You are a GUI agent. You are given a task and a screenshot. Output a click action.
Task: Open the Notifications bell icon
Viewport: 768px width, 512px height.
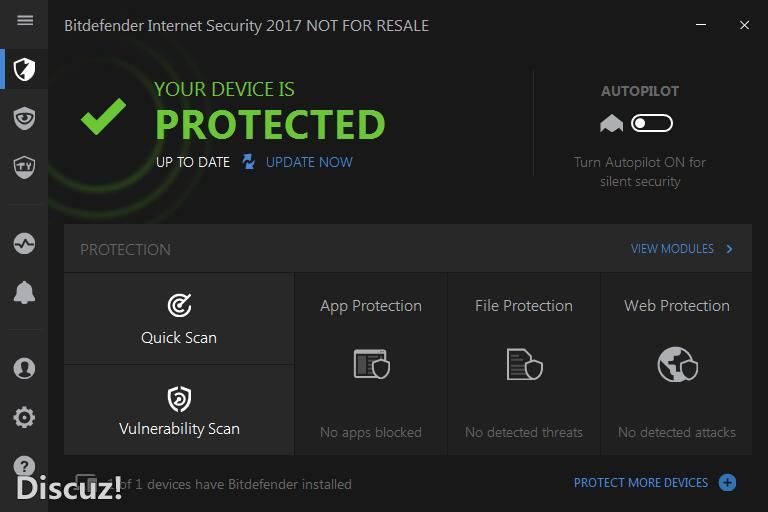pos(25,292)
